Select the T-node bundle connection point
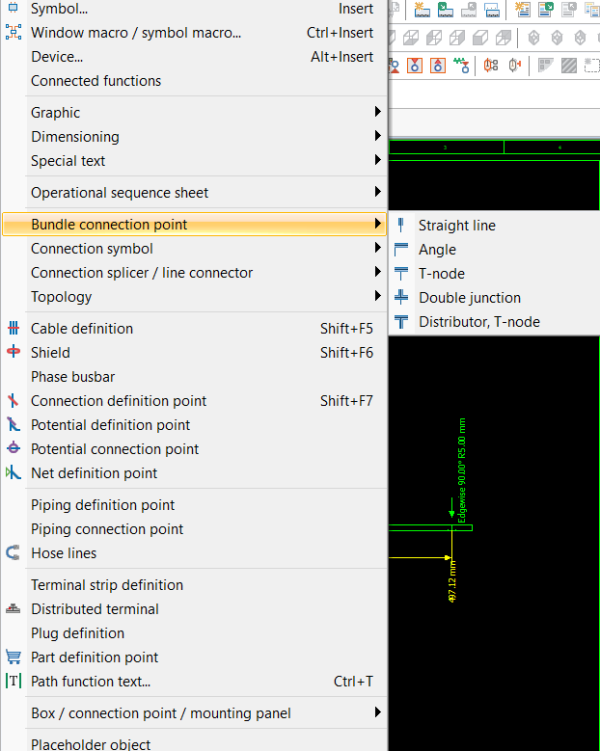This screenshot has height=751, width=600. (x=494, y=273)
